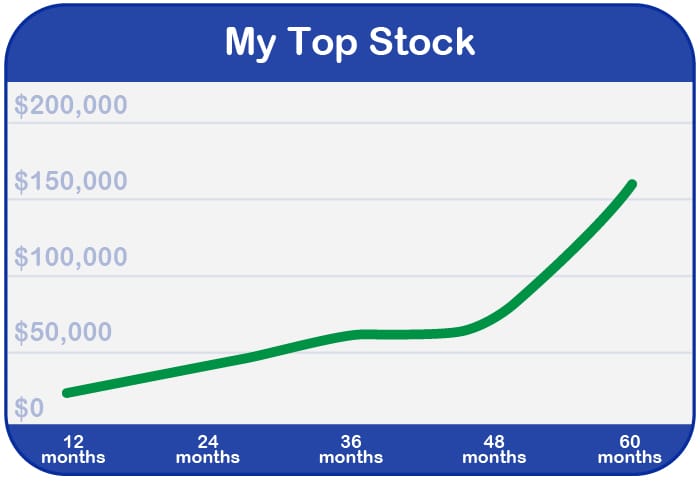Select the $0 y-axis label

[x=29, y=408]
